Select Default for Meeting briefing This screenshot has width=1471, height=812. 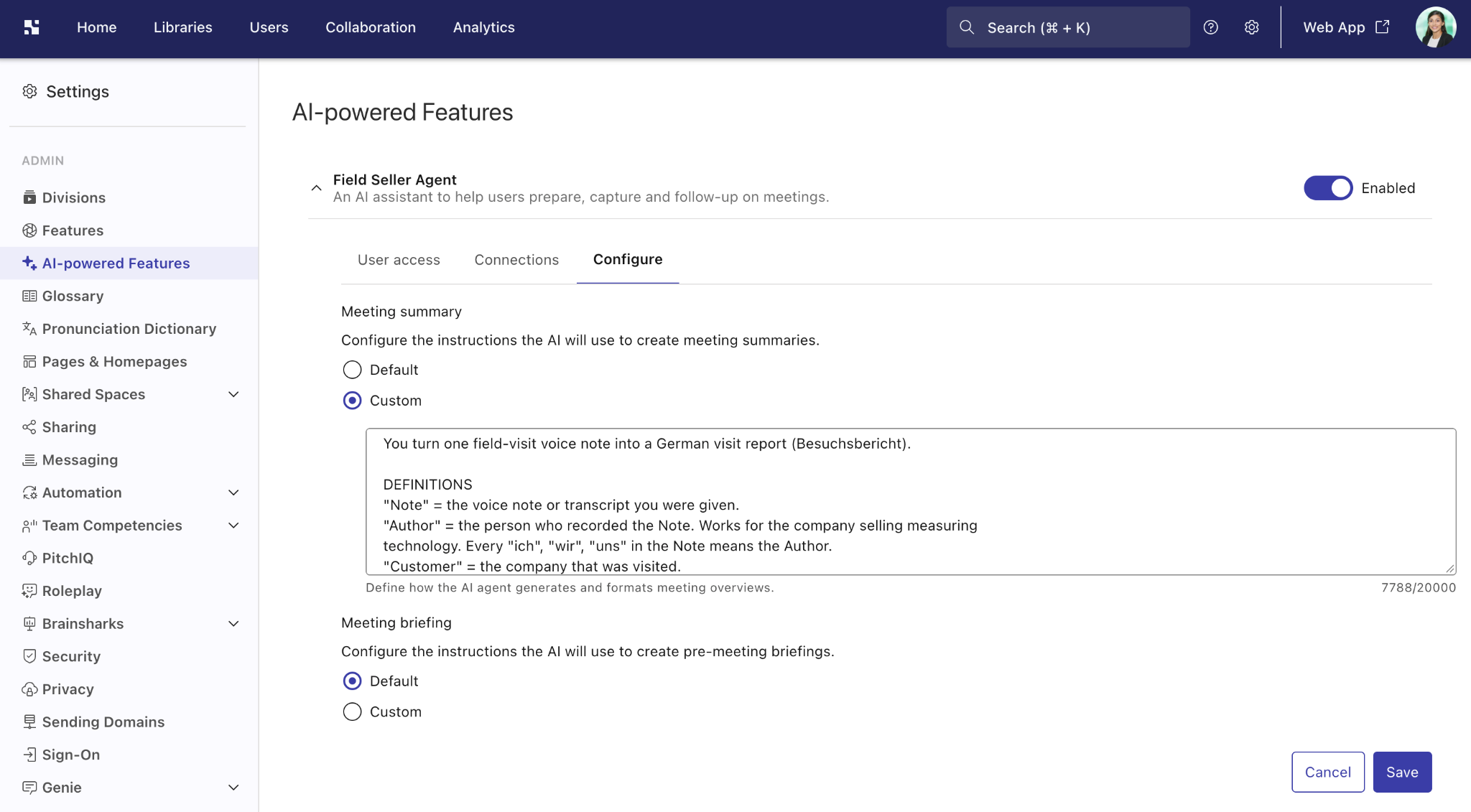[352, 681]
